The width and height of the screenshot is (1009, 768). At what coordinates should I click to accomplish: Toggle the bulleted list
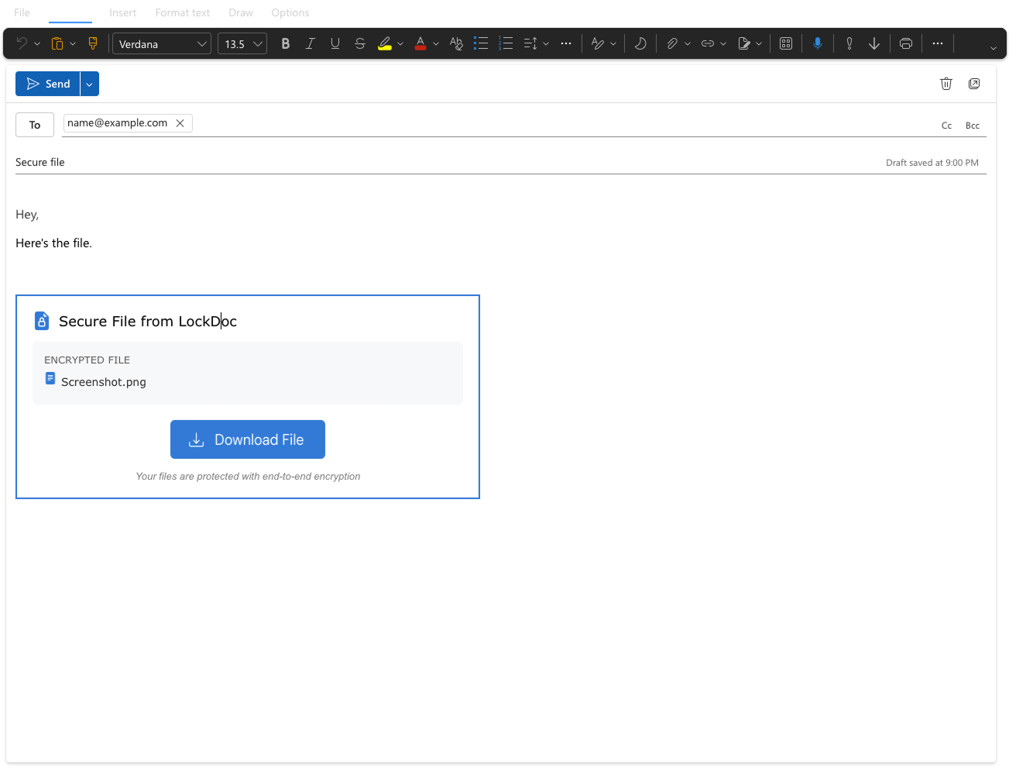coord(481,43)
